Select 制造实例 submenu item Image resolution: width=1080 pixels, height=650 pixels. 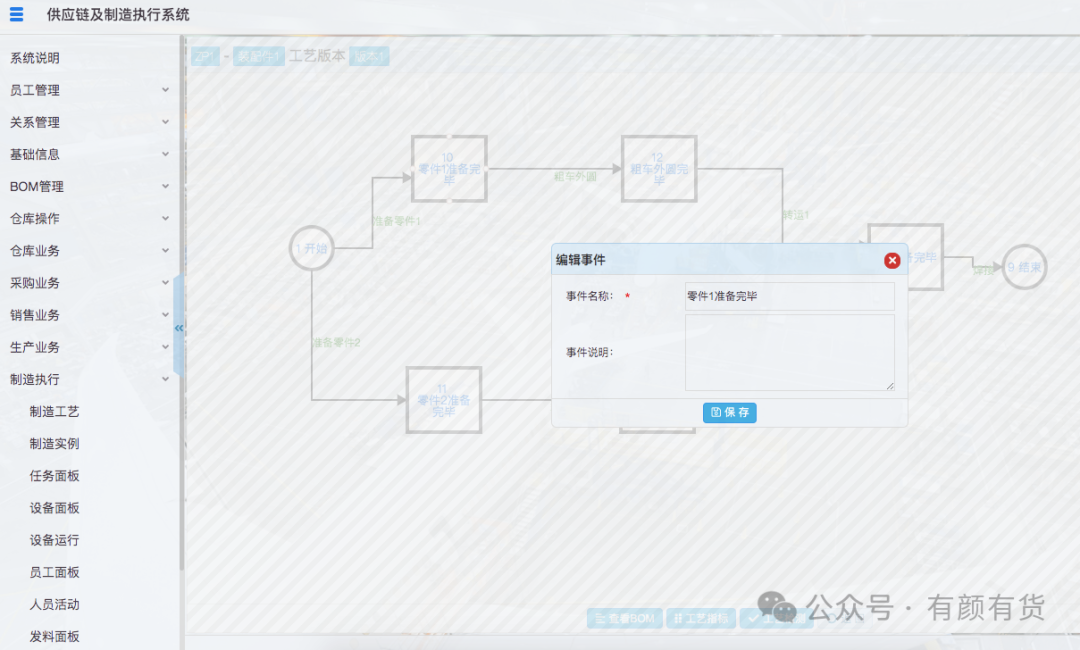click(54, 443)
